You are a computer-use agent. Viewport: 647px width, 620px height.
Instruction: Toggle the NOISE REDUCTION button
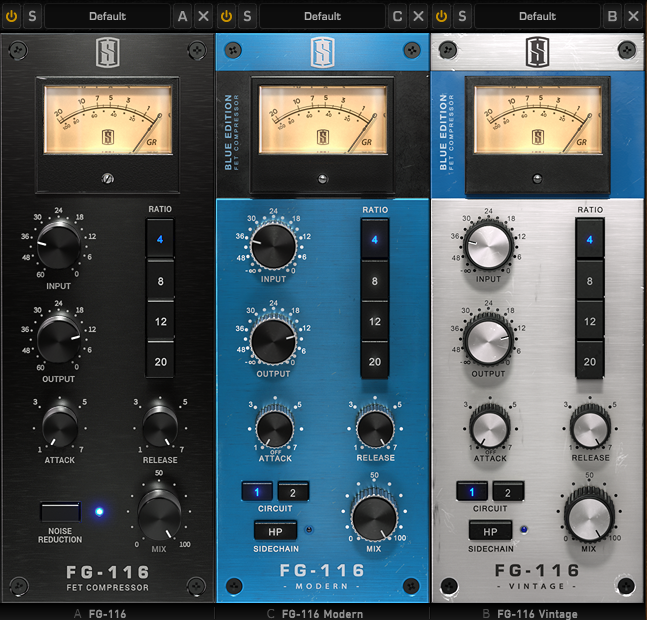pyautogui.click(x=60, y=512)
